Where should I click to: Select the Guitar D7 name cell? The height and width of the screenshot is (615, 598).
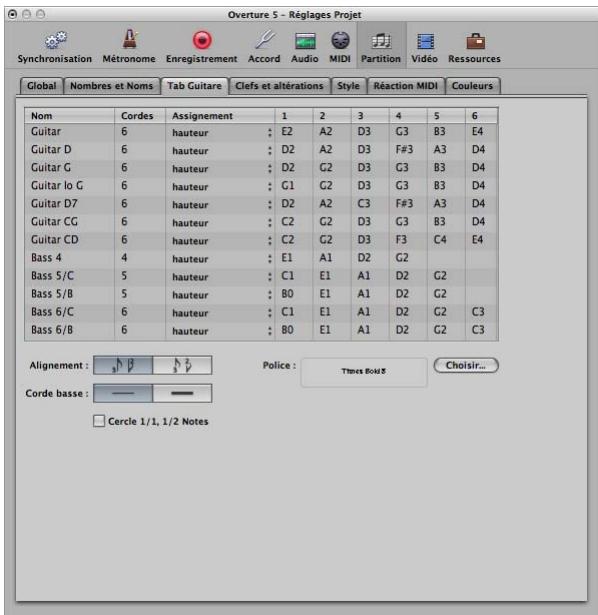pyautogui.click(x=54, y=204)
